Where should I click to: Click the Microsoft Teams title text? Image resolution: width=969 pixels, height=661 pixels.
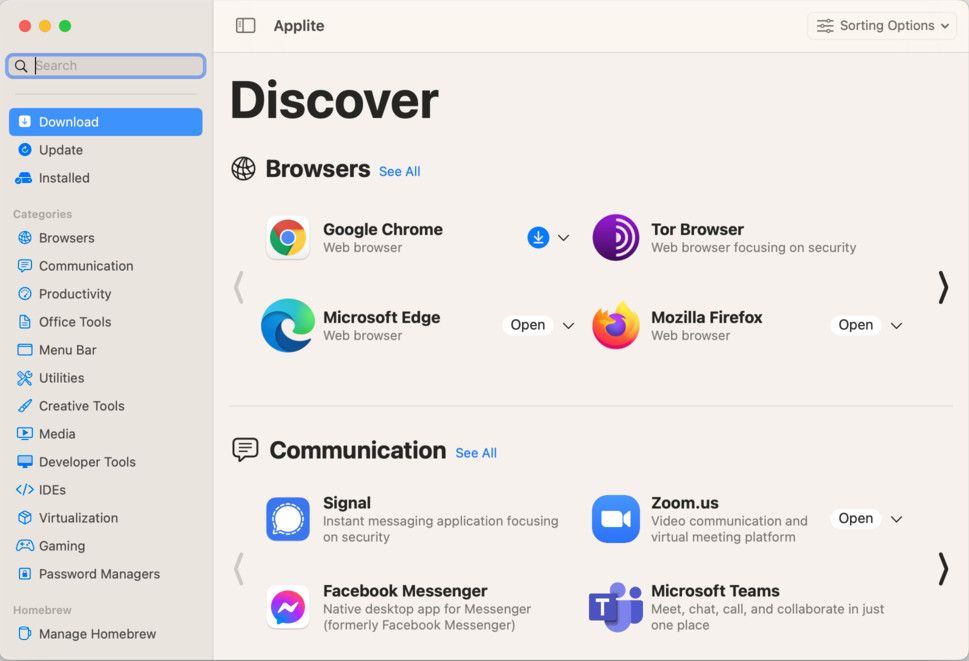pos(715,591)
